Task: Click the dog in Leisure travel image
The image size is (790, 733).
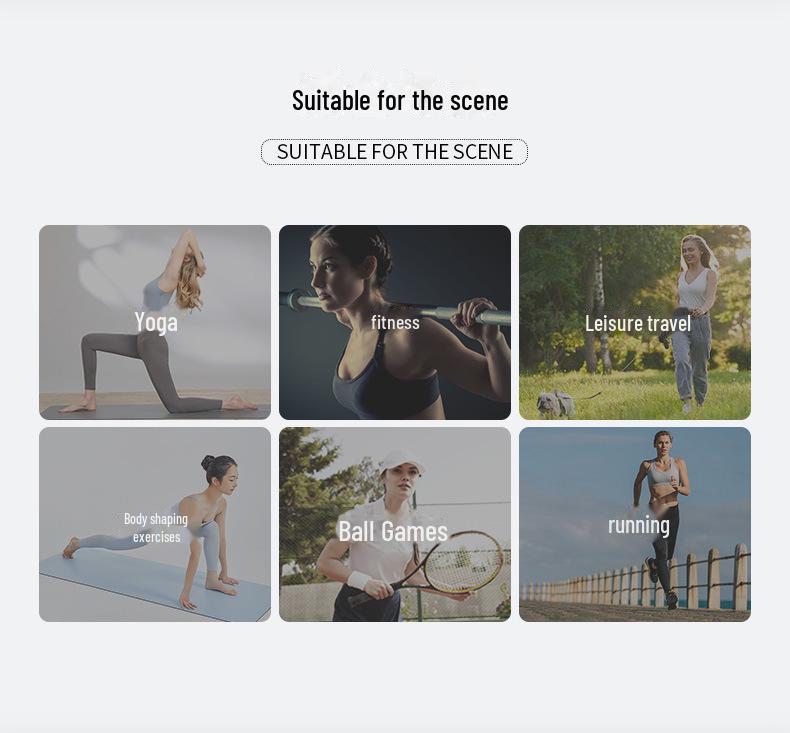Action: (x=556, y=404)
